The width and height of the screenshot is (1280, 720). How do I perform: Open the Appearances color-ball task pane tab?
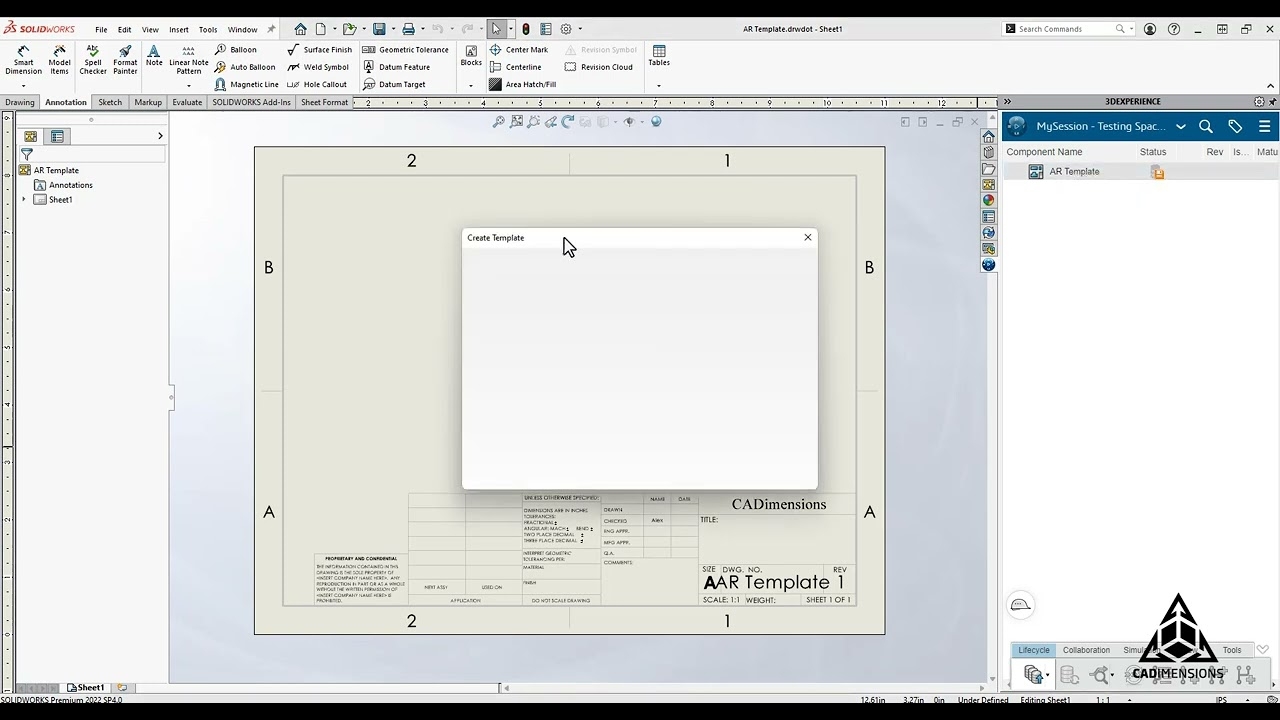988,201
